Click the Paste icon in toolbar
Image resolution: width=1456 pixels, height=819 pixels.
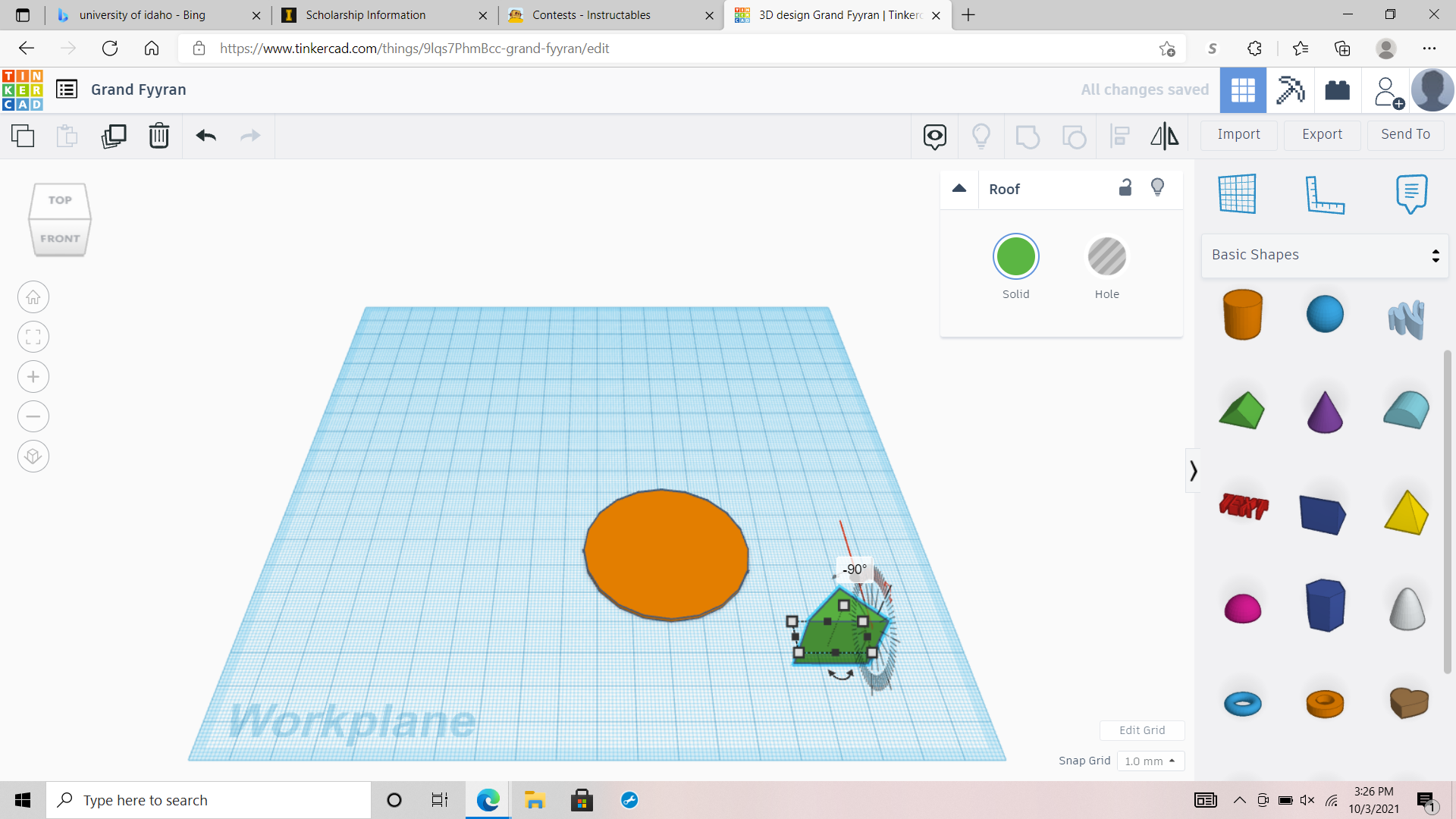[67, 136]
